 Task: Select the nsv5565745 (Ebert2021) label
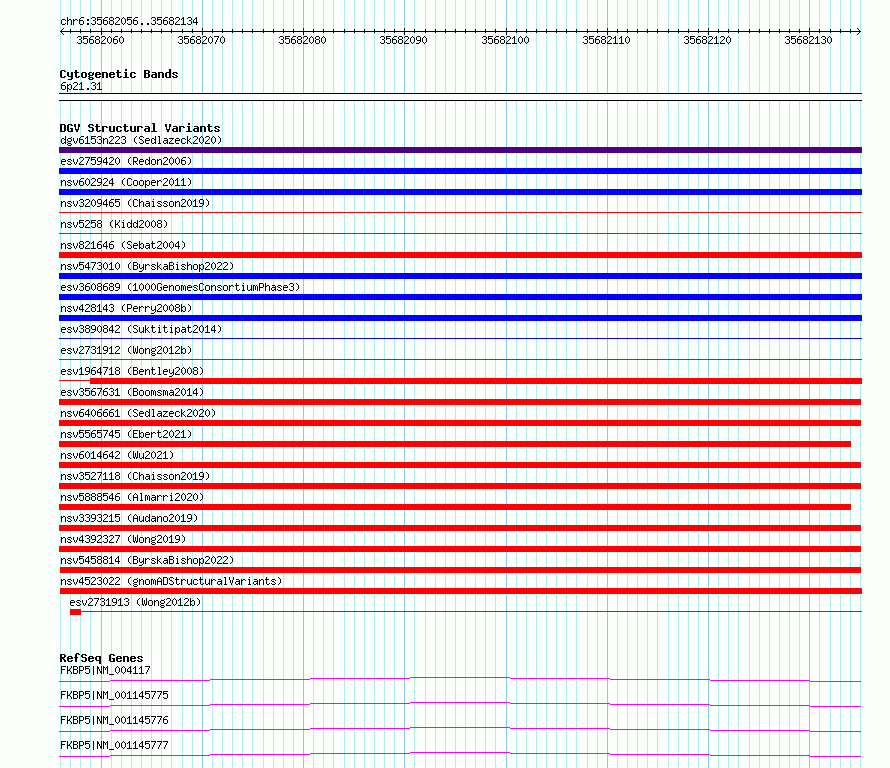click(x=126, y=434)
